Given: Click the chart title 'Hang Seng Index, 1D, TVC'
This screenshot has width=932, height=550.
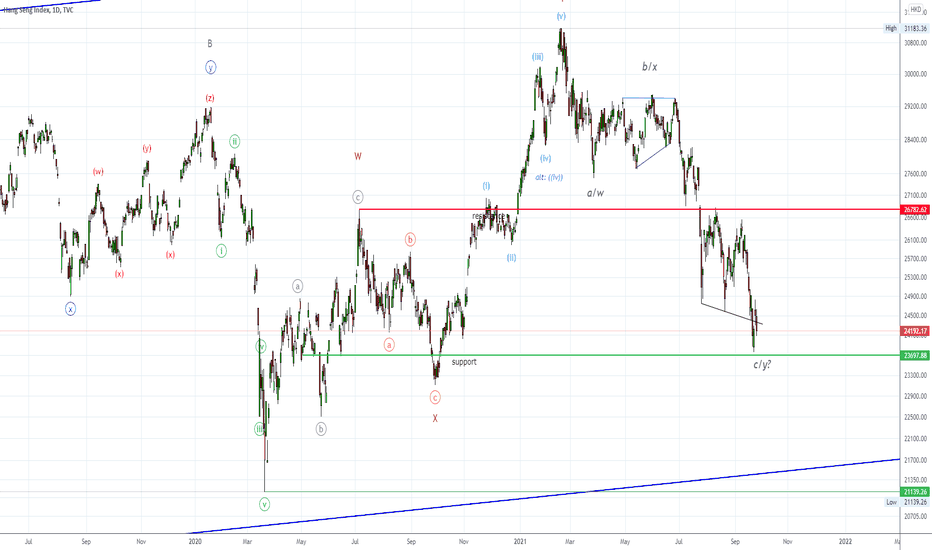Looking at the screenshot, I should coord(38,10).
